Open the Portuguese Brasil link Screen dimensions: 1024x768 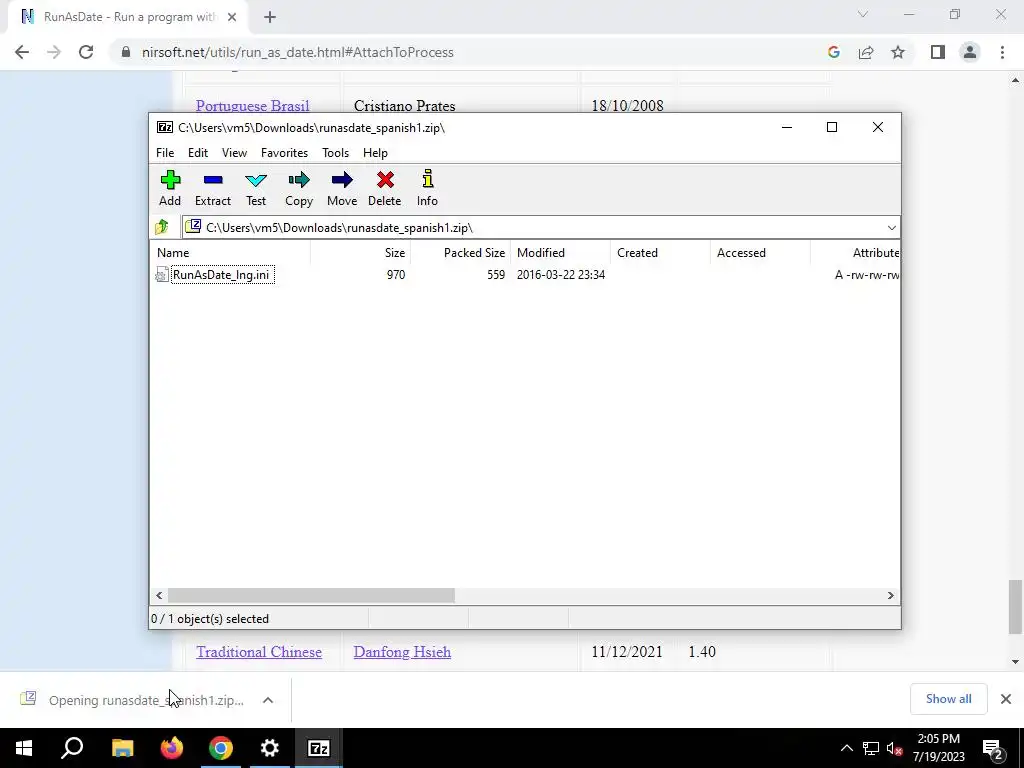point(252,106)
